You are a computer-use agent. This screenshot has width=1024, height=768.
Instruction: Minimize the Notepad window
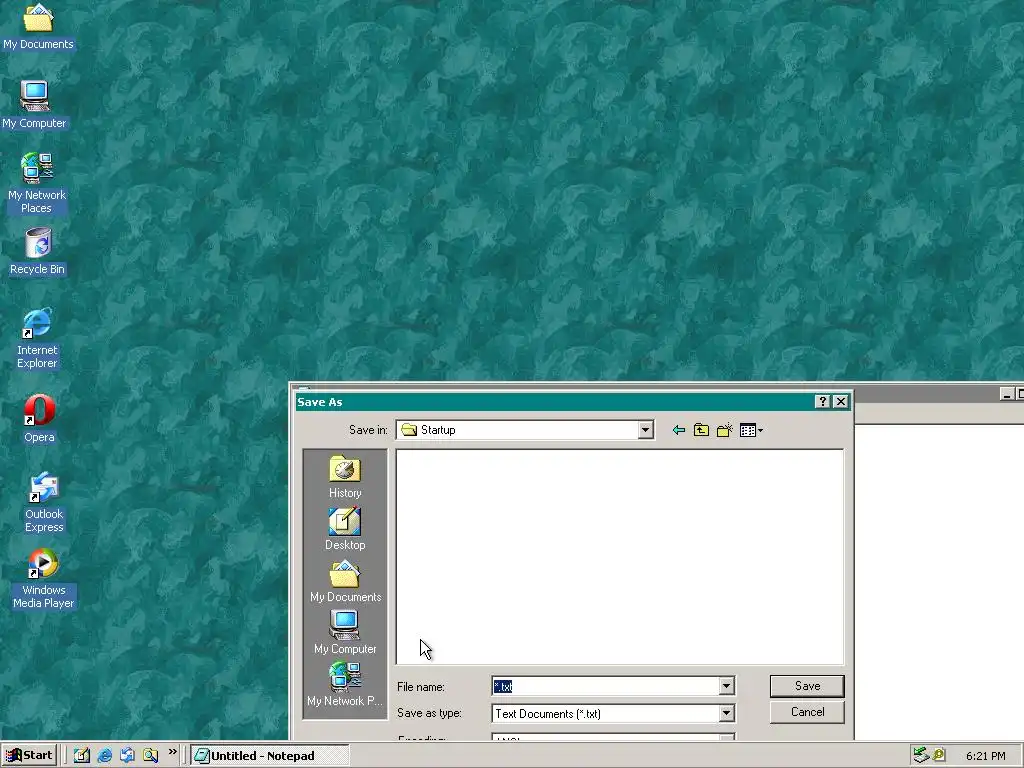(1006, 394)
